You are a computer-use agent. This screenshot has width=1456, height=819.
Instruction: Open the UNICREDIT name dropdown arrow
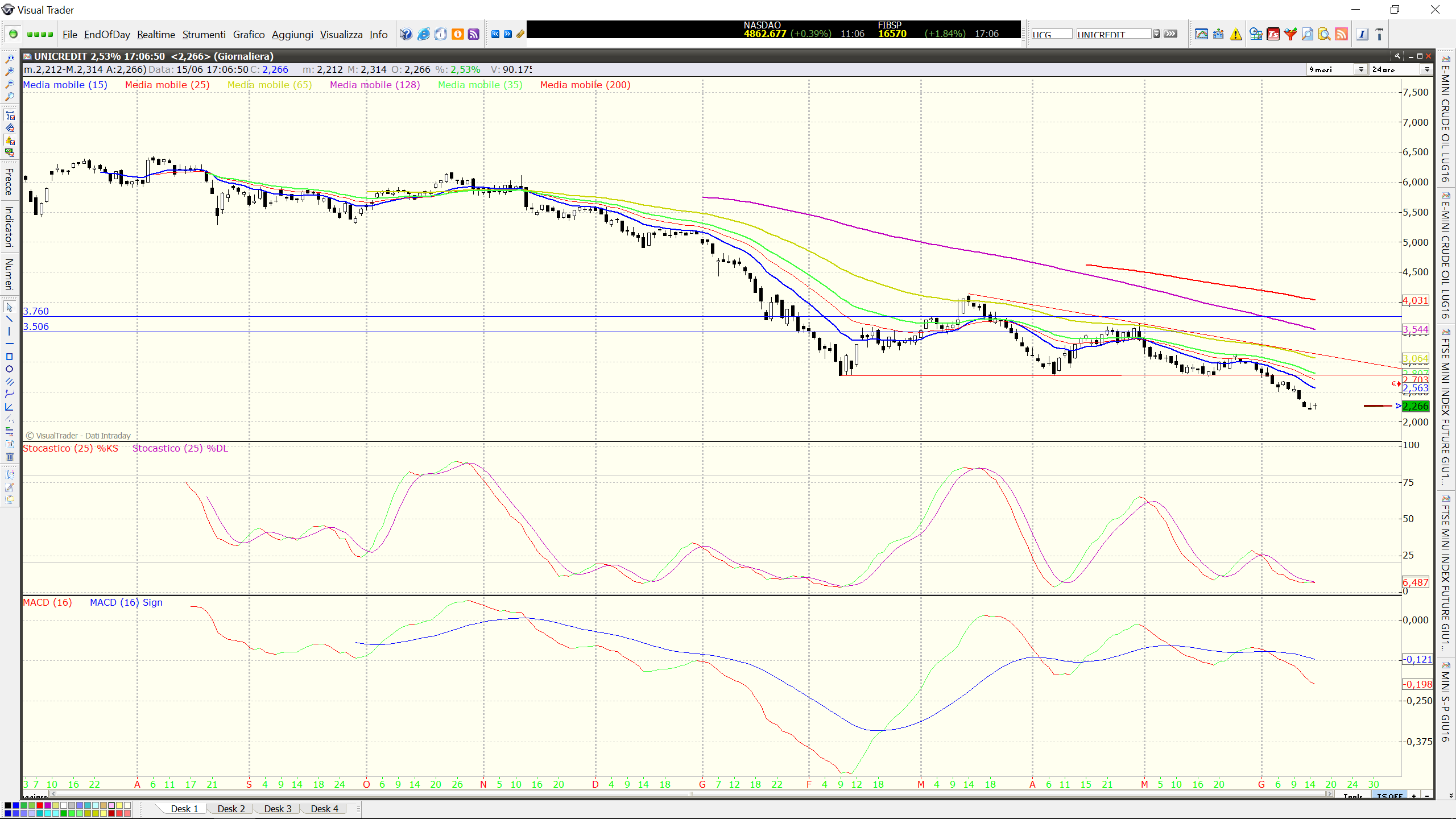tap(1156, 34)
